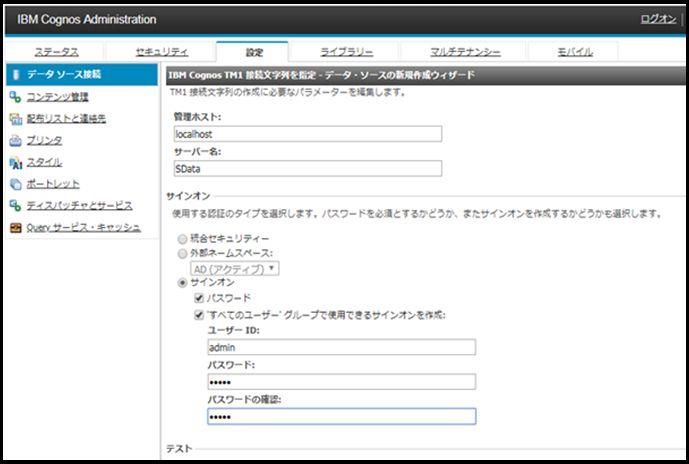Open the ライブラリー tab
Image resolution: width=689 pixels, height=464 pixels.
(347, 52)
